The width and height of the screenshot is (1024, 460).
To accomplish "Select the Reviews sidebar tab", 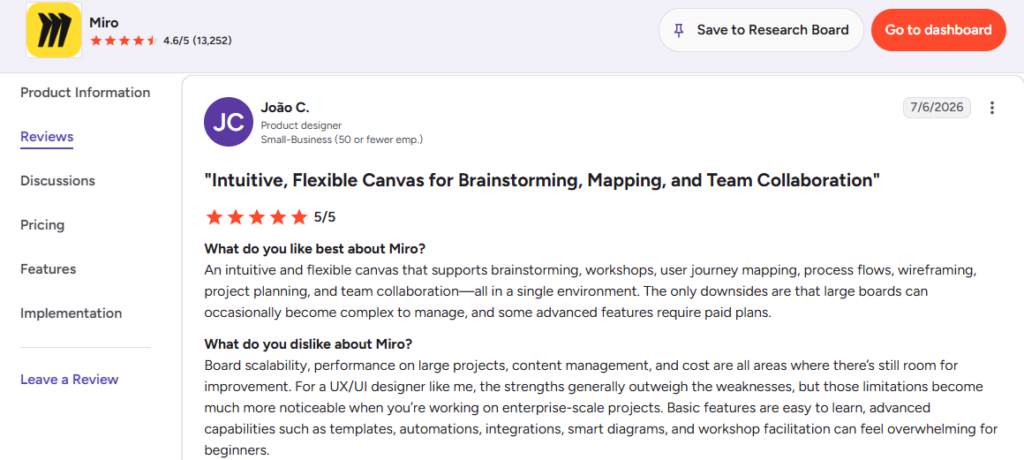I will (x=46, y=137).
